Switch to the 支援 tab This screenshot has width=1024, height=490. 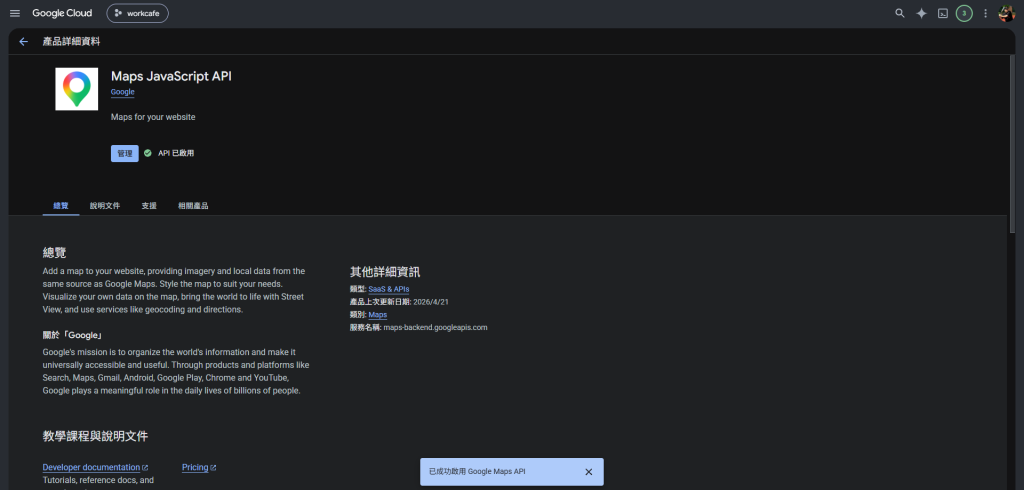[x=149, y=205]
